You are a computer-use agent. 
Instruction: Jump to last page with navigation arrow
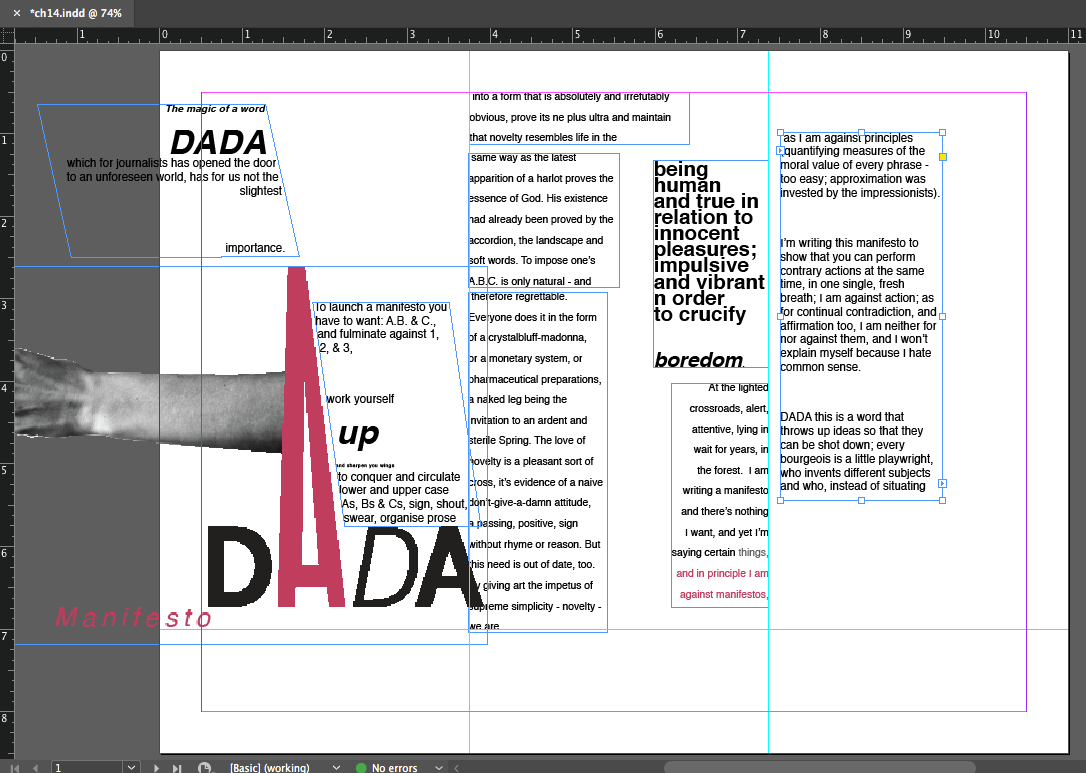[x=177, y=767]
